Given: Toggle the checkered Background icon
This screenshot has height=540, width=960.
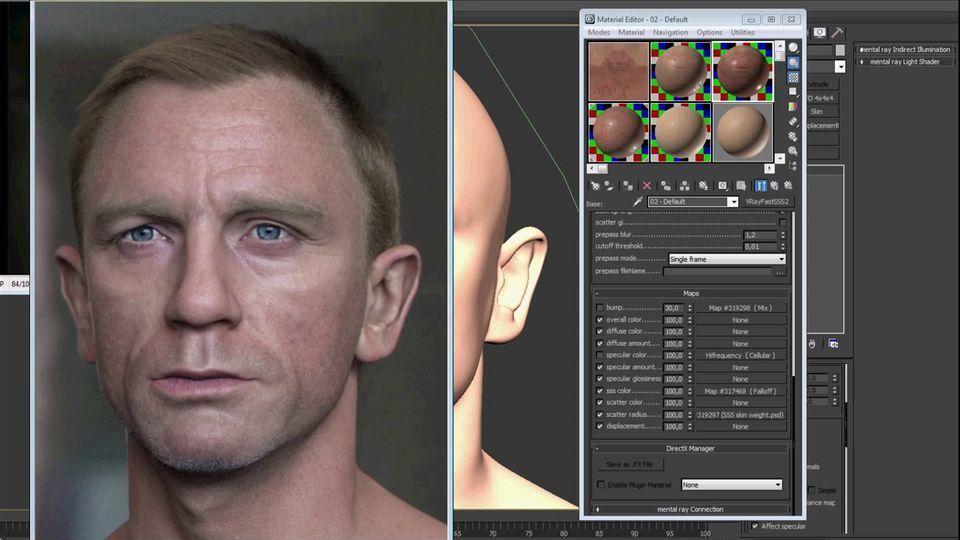Looking at the screenshot, I should (x=793, y=77).
